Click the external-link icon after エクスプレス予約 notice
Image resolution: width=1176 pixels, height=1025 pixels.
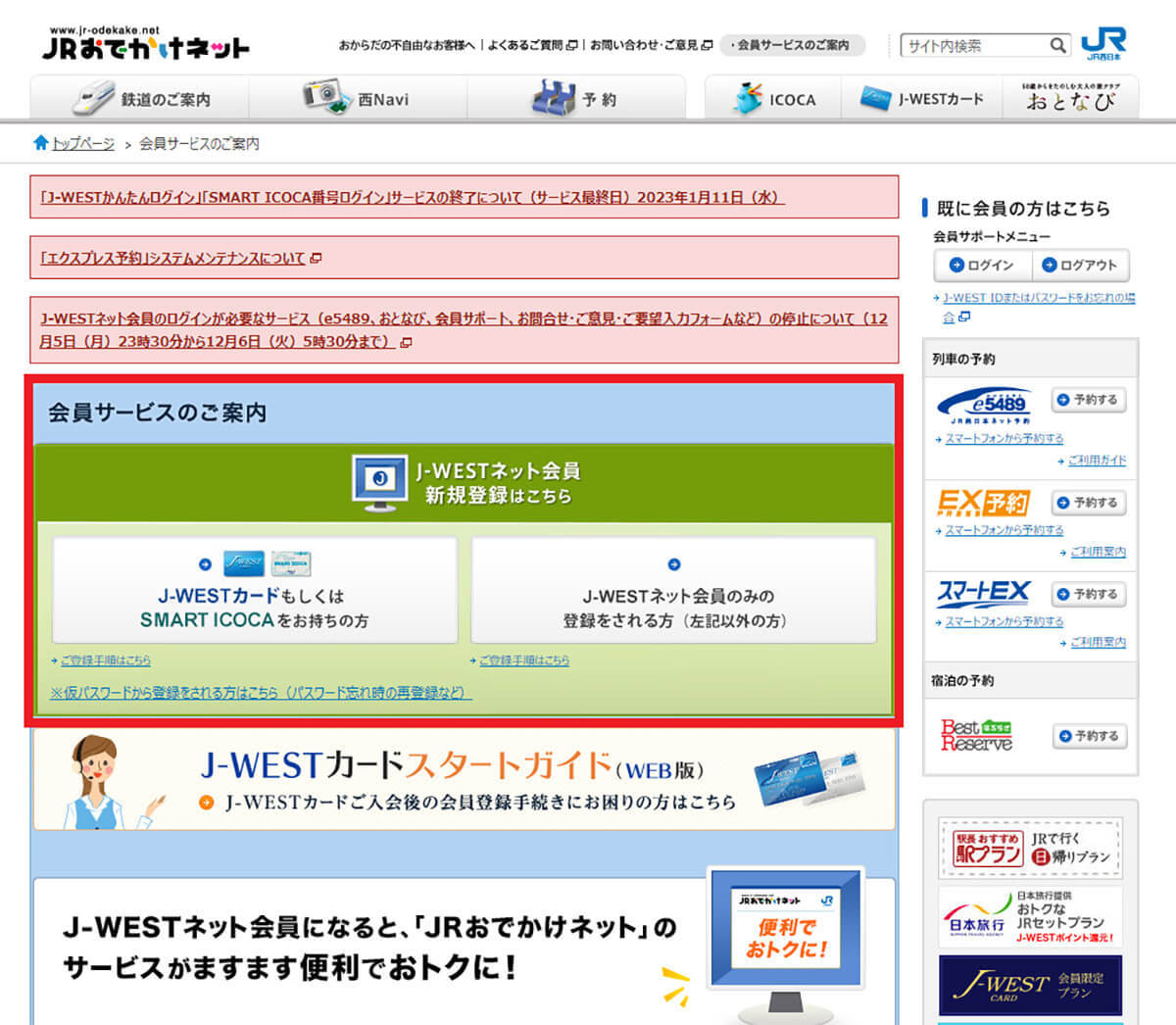point(316,259)
